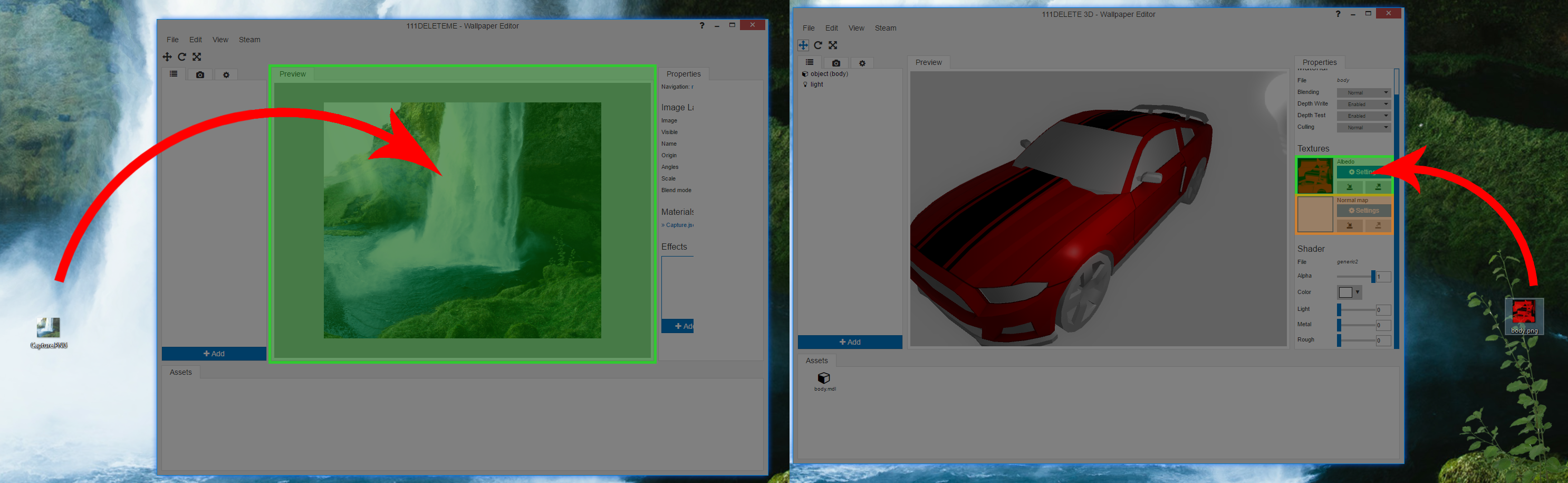Open the Steam menu in the 3D window
Screen dimensions: 1568x483
[886, 28]
